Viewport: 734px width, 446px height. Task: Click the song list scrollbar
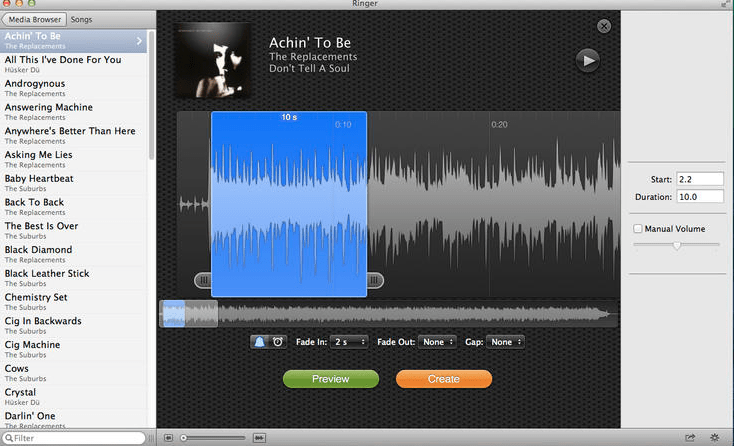click(x=151, y=96)
